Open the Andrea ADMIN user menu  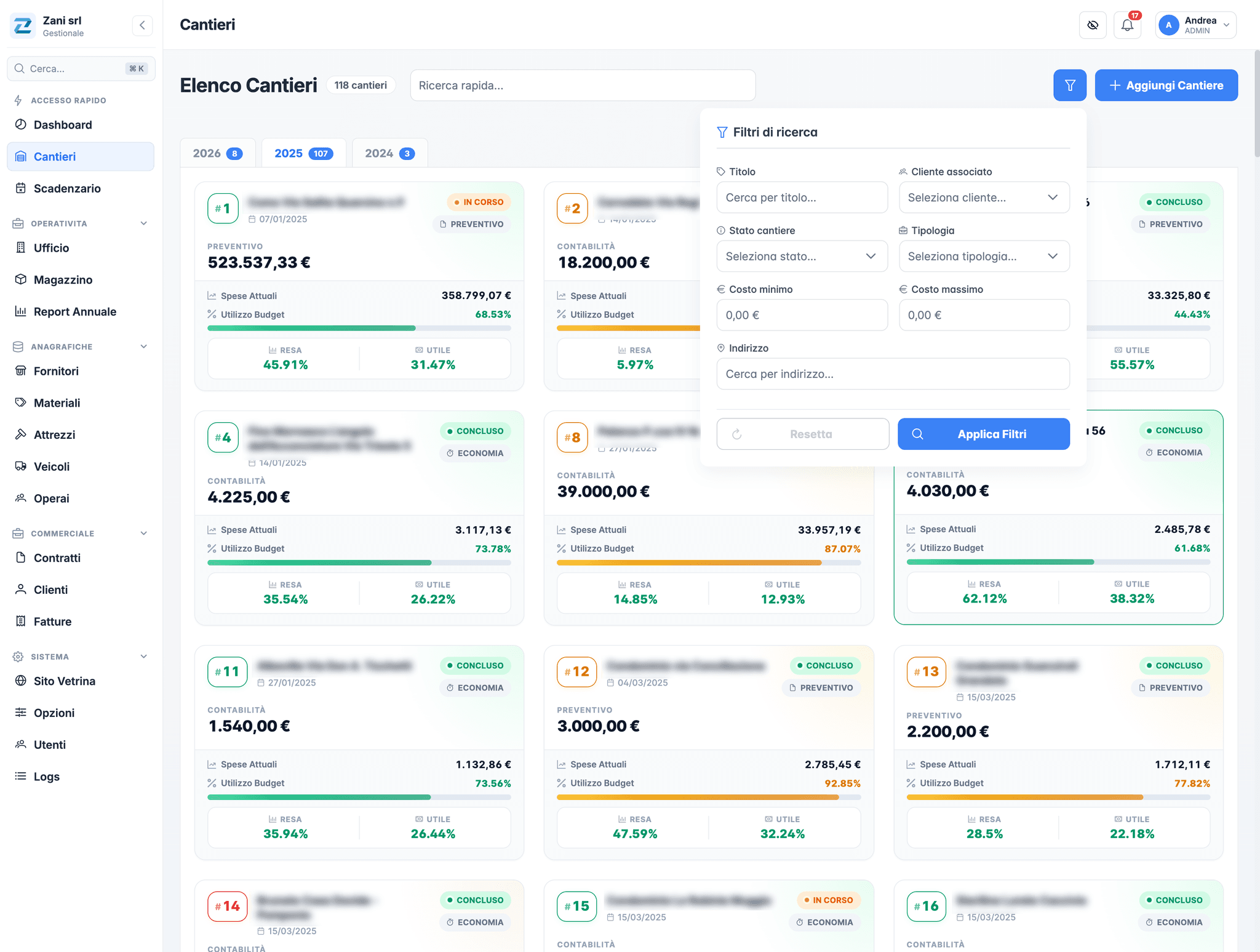(x=1195, y=25)
